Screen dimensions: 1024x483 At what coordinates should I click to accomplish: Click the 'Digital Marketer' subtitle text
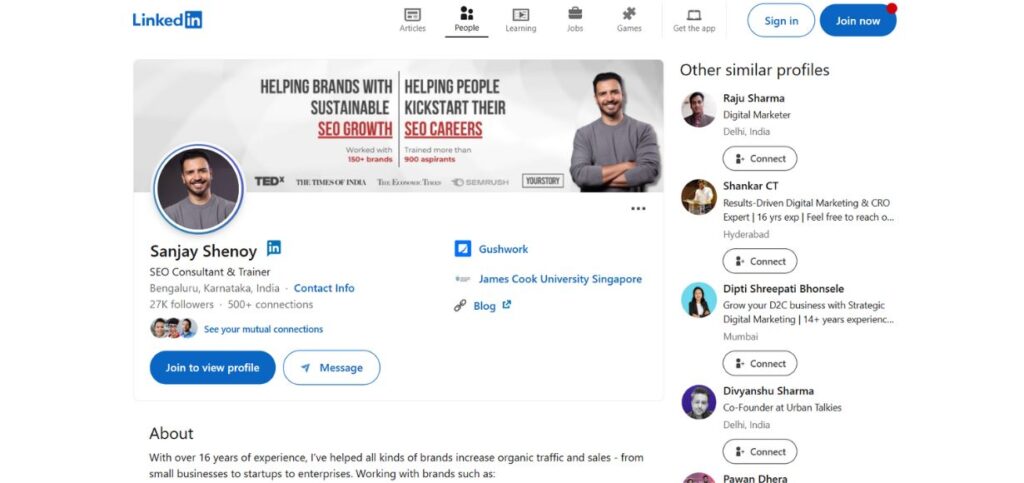[x=756, y=114]
